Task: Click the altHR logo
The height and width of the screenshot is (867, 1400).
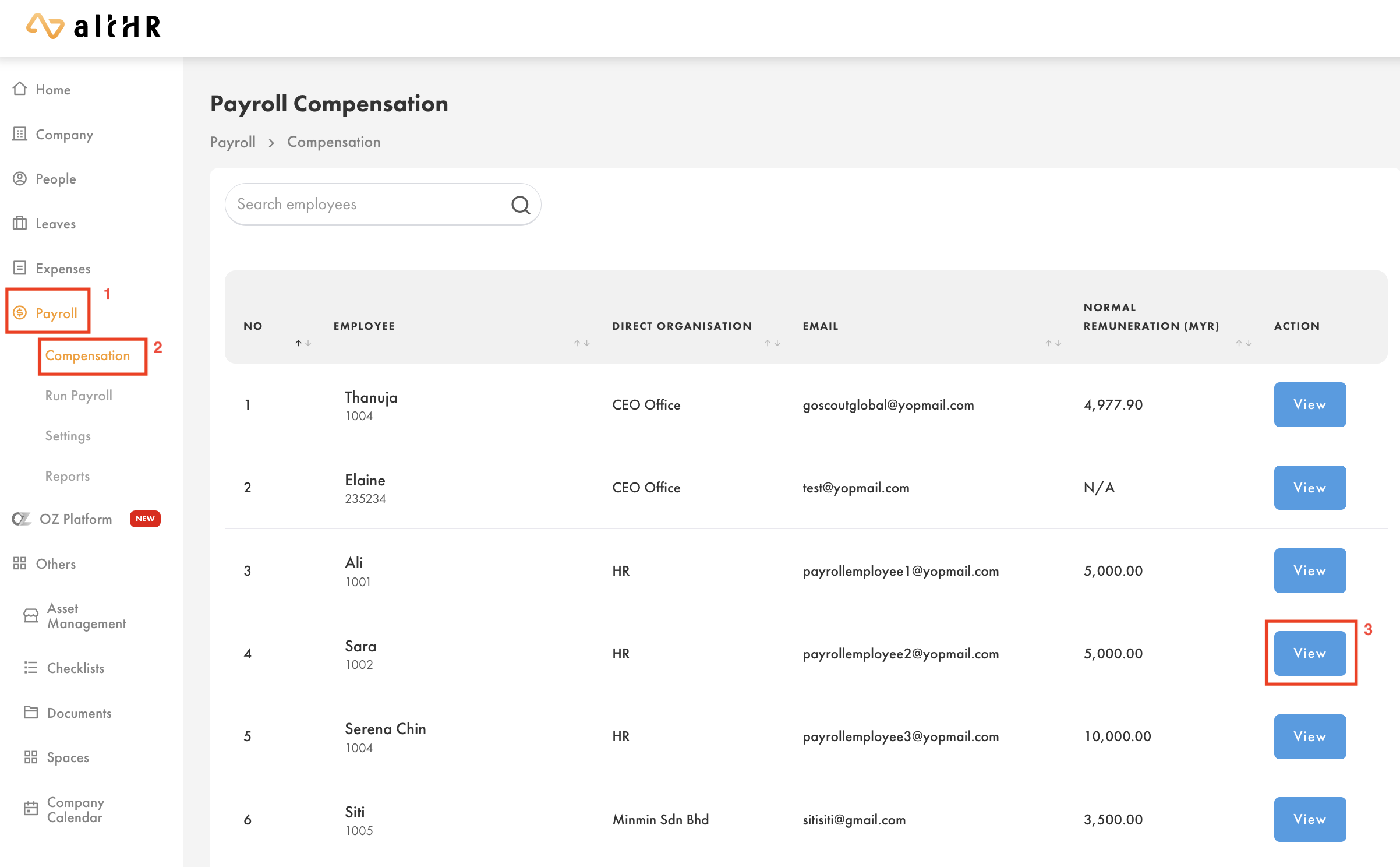Action: coord(94,26)
